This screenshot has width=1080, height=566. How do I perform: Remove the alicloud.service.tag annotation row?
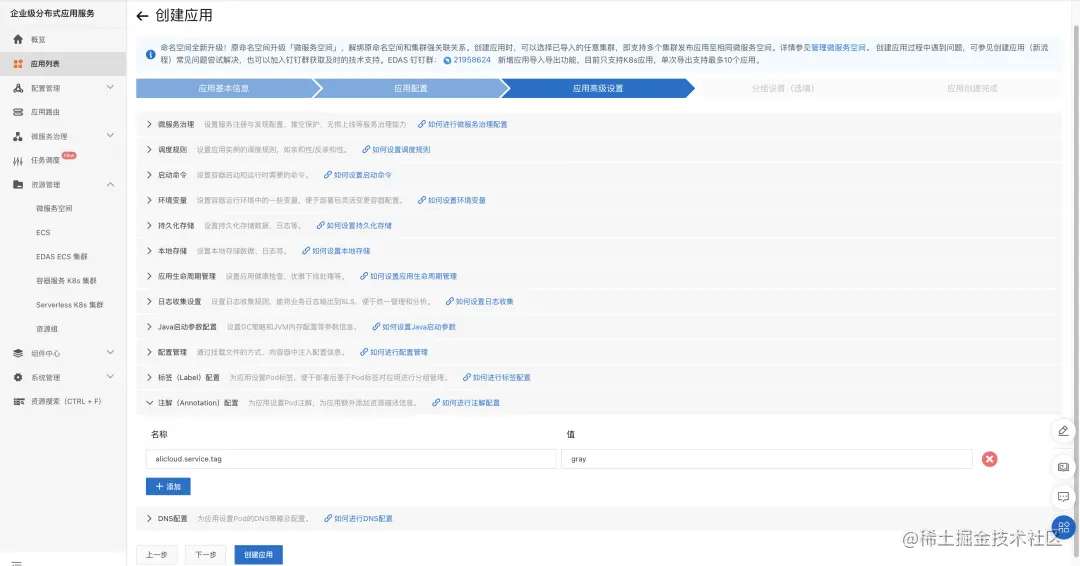(989, 459)
